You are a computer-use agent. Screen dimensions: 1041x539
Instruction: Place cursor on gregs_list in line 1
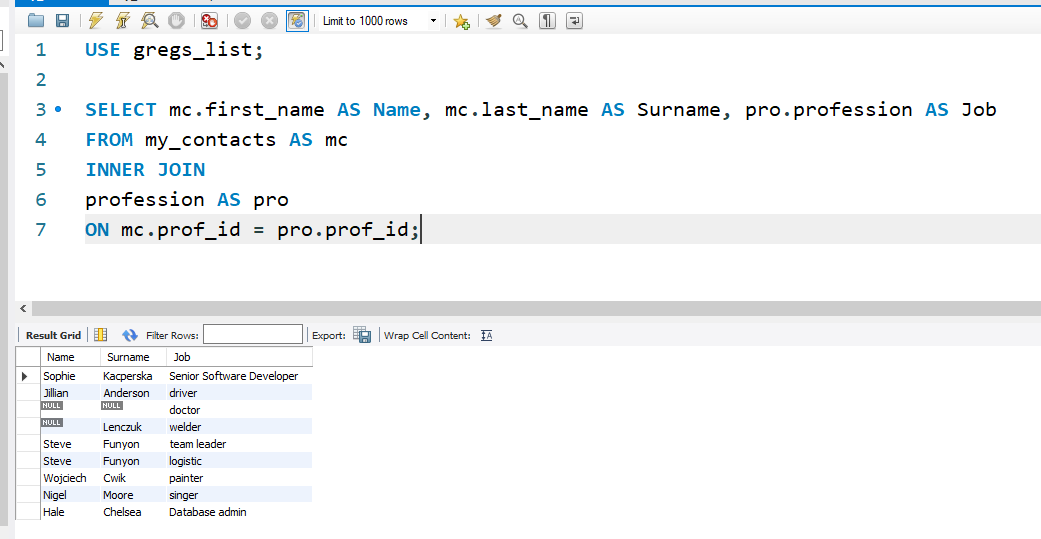tap(193, 50)
